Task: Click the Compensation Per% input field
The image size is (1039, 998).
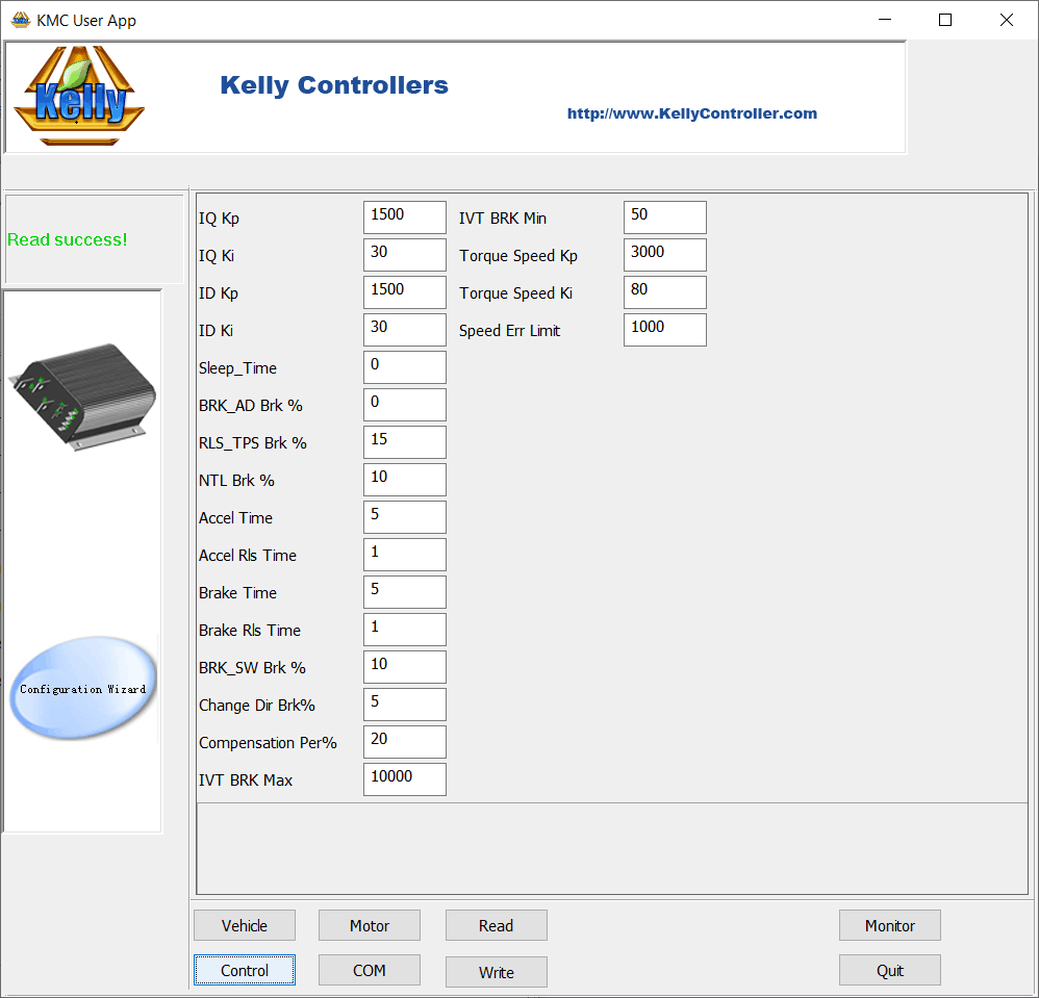Action: pos(405,742)
